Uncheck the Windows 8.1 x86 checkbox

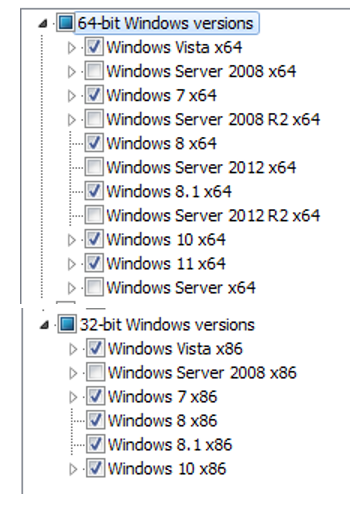pyautogui.click(x=95, y=444)
